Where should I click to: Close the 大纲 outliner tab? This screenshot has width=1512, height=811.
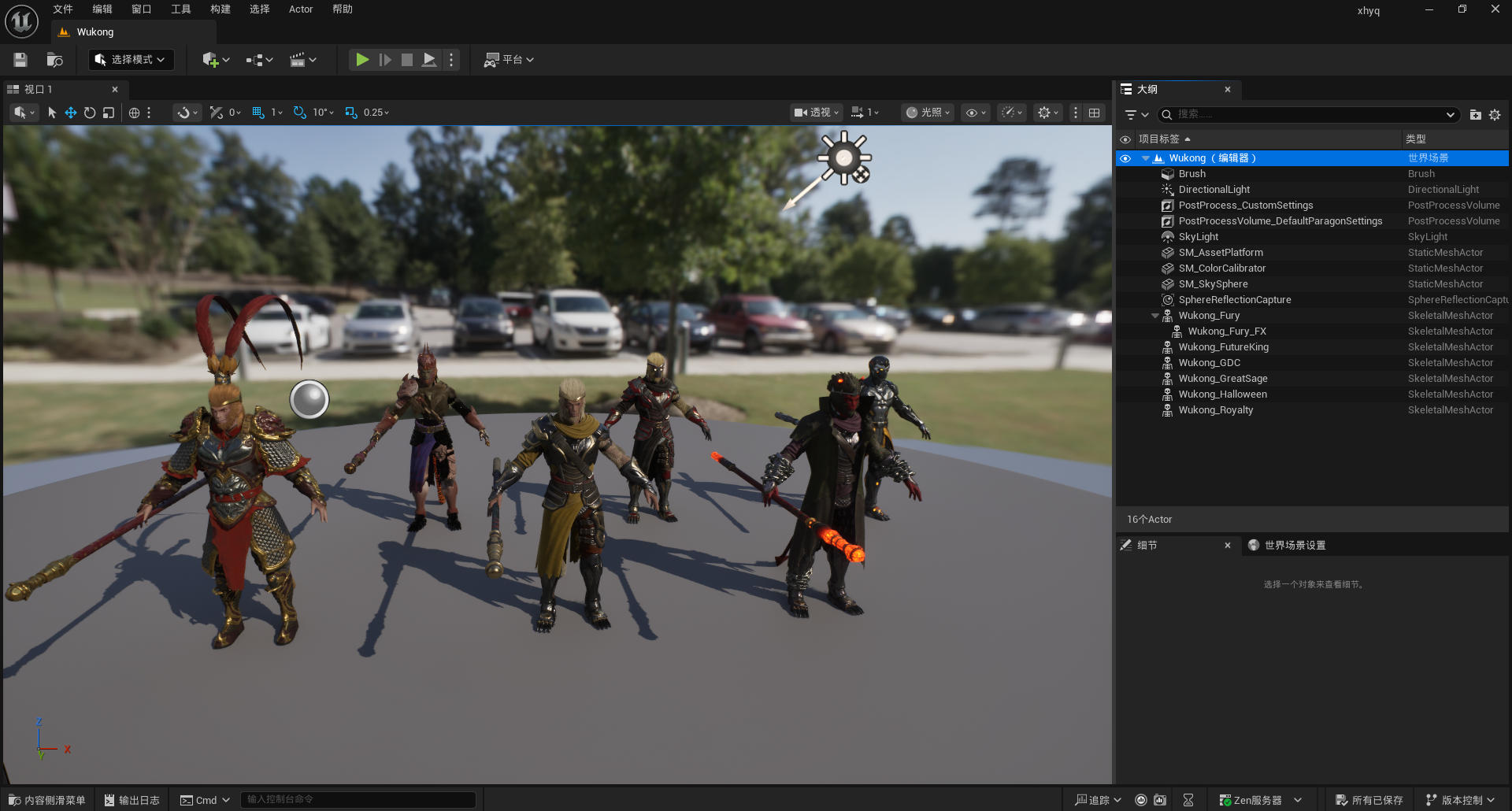coord(1228,90)
